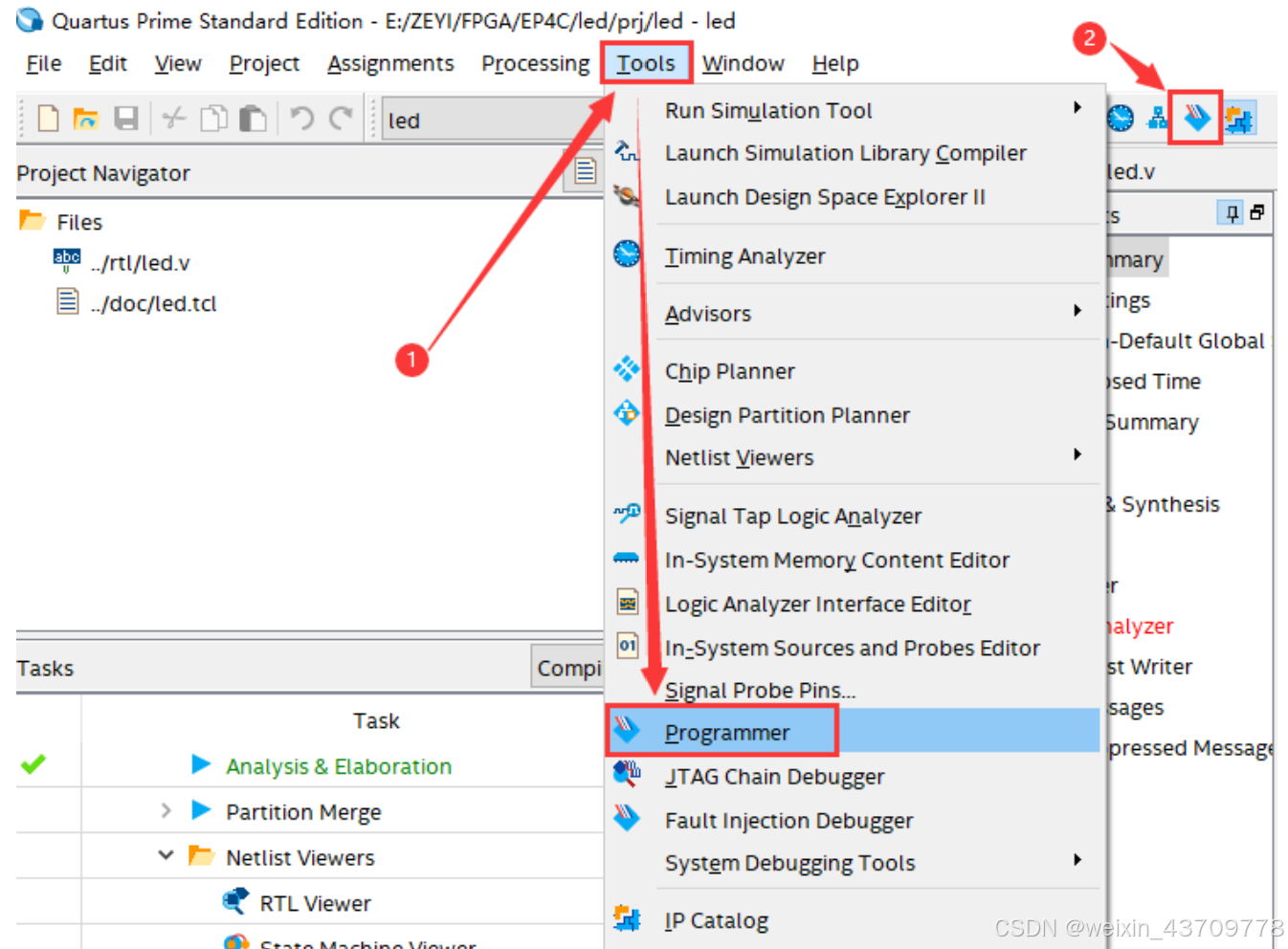
Task: Open the Assignments menu
Action: click(x=390, y=63)
